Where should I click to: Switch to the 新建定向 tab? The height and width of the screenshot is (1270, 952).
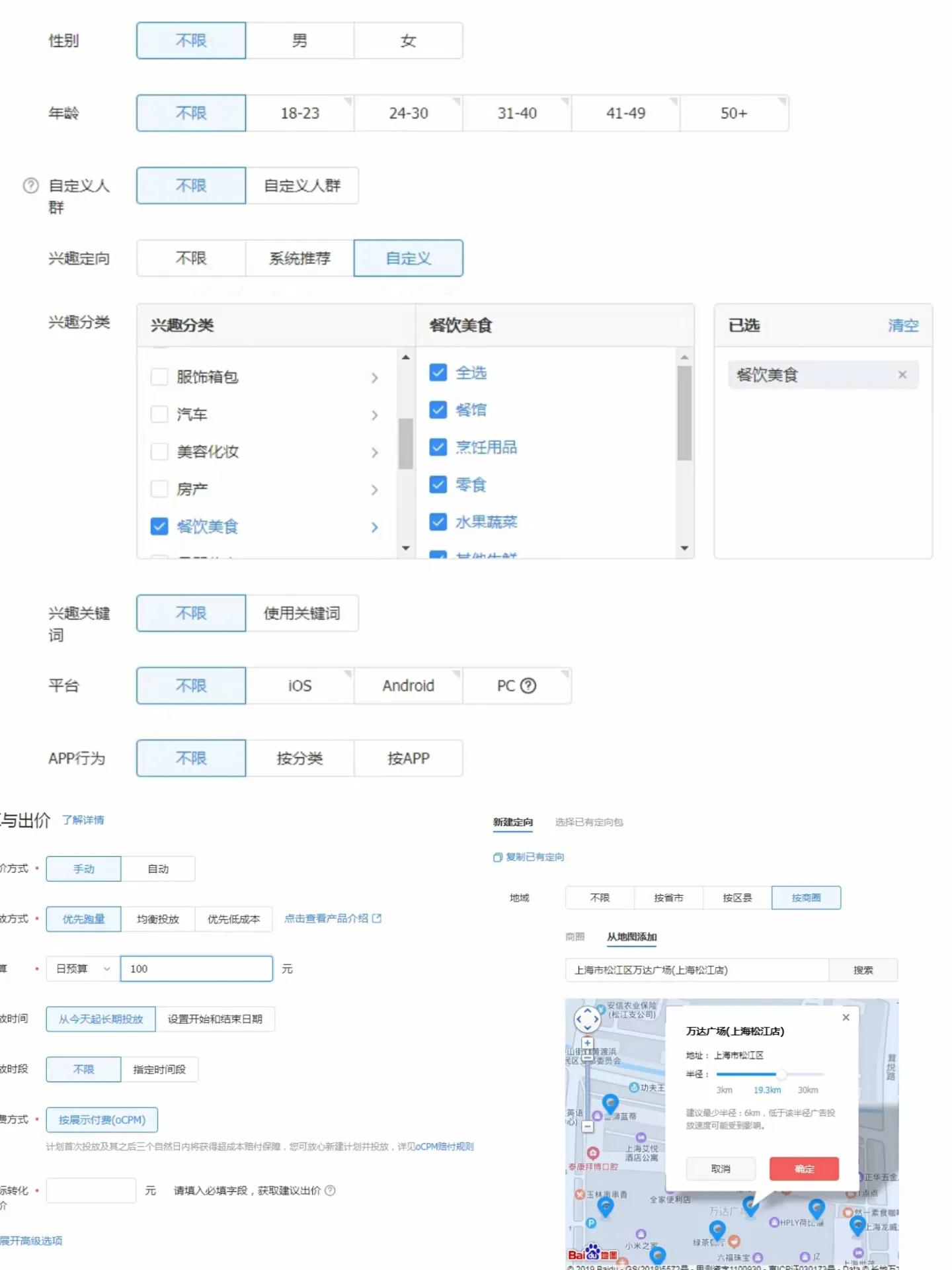[x=513, y=822]
